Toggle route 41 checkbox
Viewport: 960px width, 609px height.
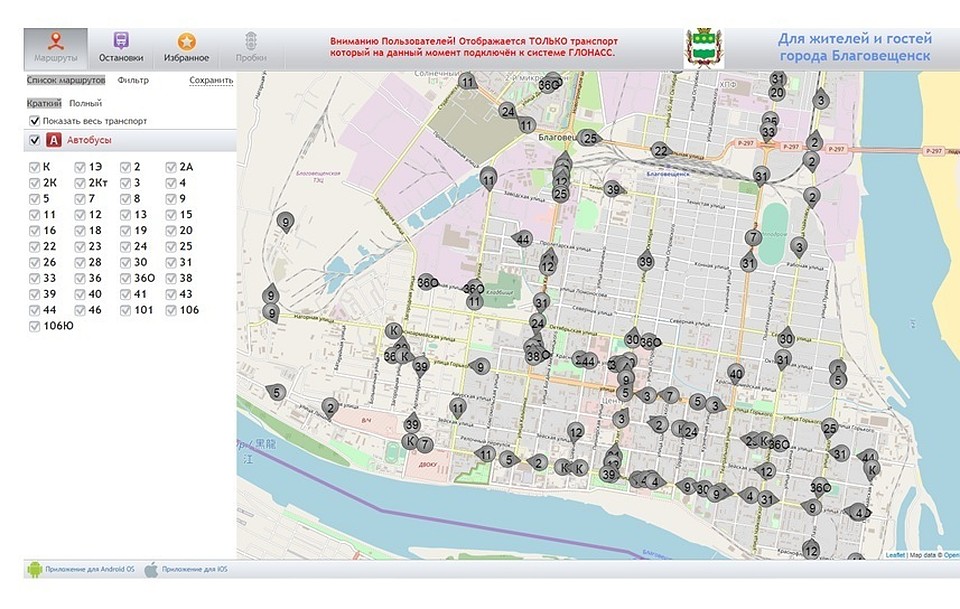(x=126, y=294)
